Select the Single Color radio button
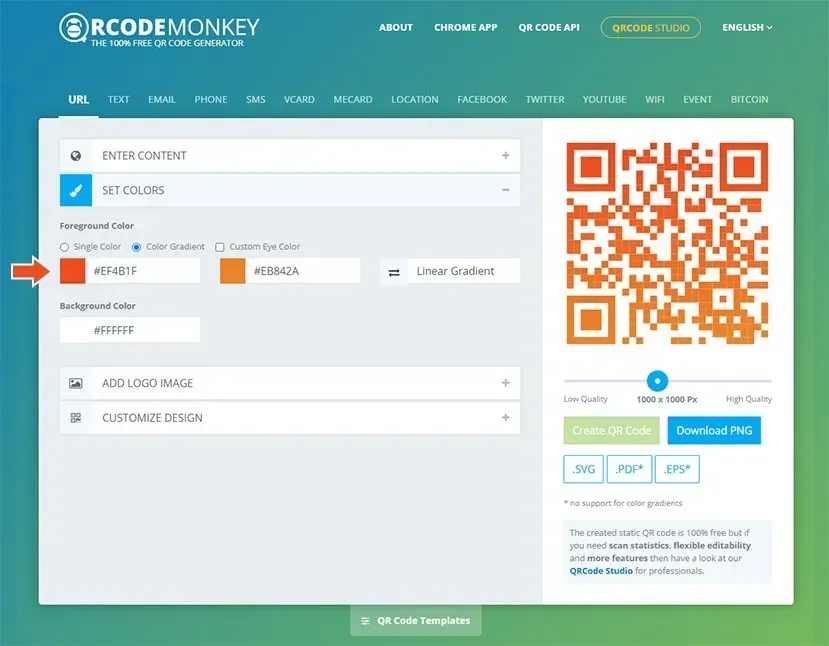The image size is (829, 646). pyautogui.click(x=65, y=247)
